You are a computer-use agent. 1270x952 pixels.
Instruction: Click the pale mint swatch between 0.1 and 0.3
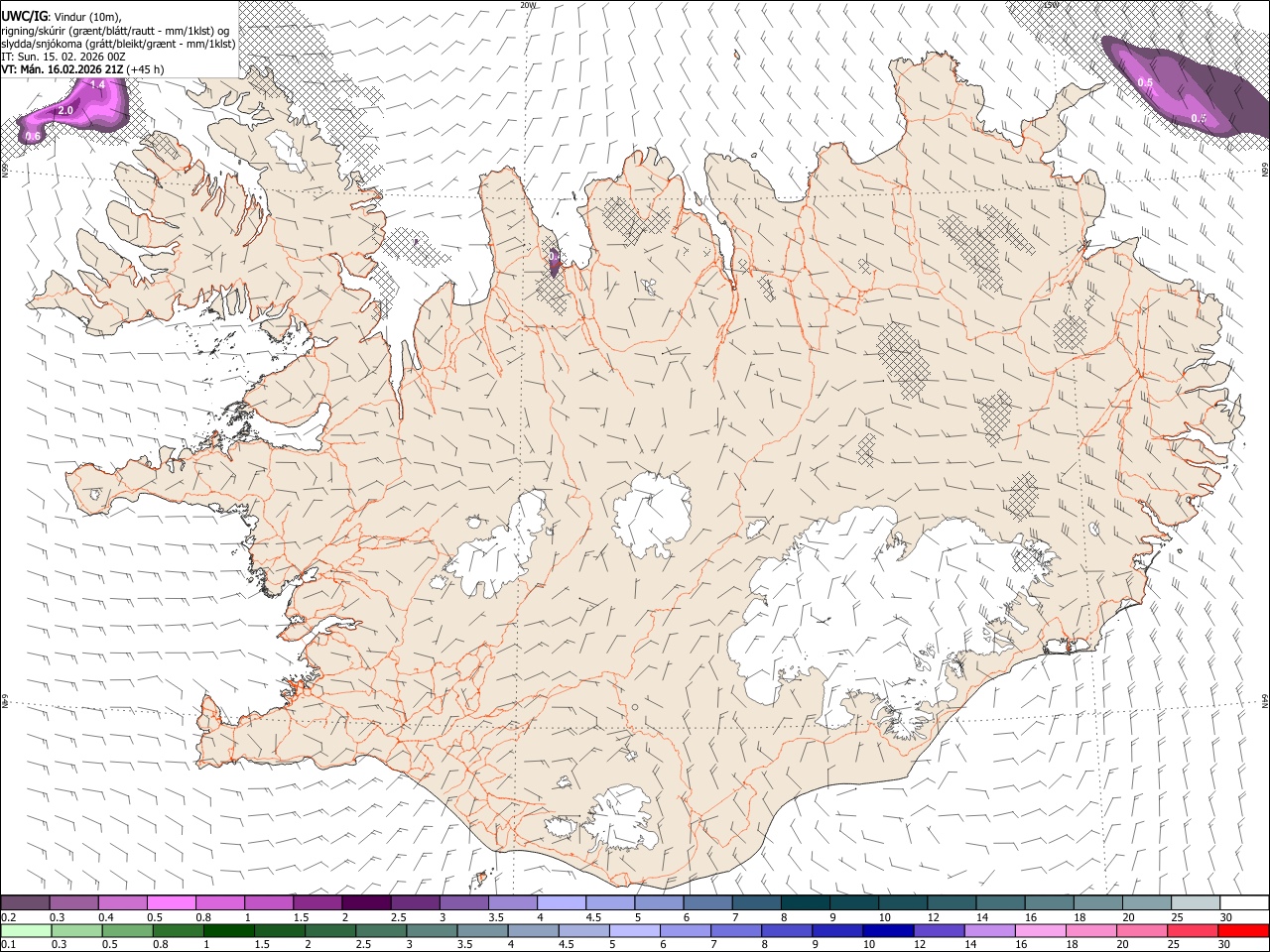click(26, 930)
